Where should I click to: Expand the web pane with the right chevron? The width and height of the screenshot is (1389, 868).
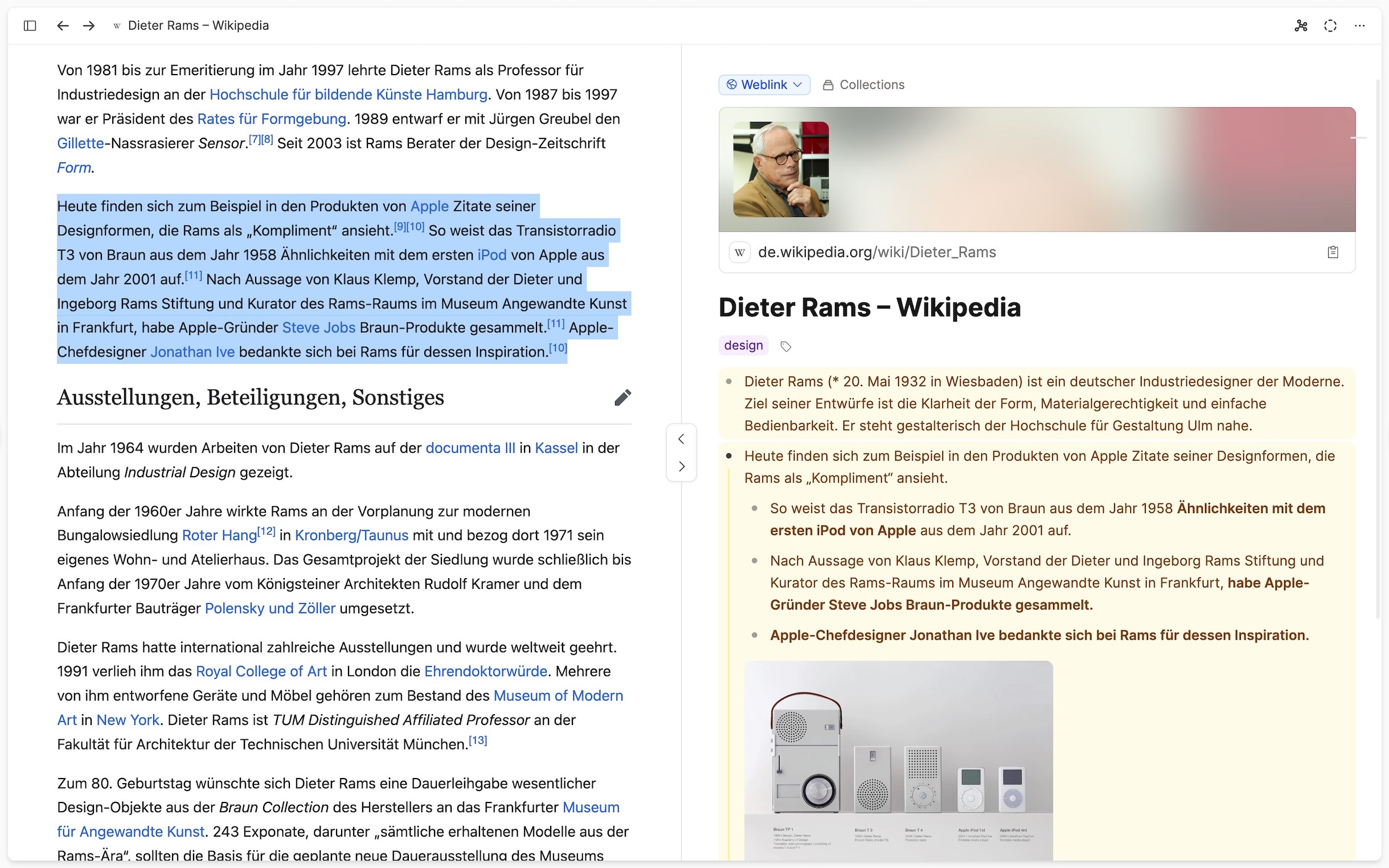click(681, 466)
